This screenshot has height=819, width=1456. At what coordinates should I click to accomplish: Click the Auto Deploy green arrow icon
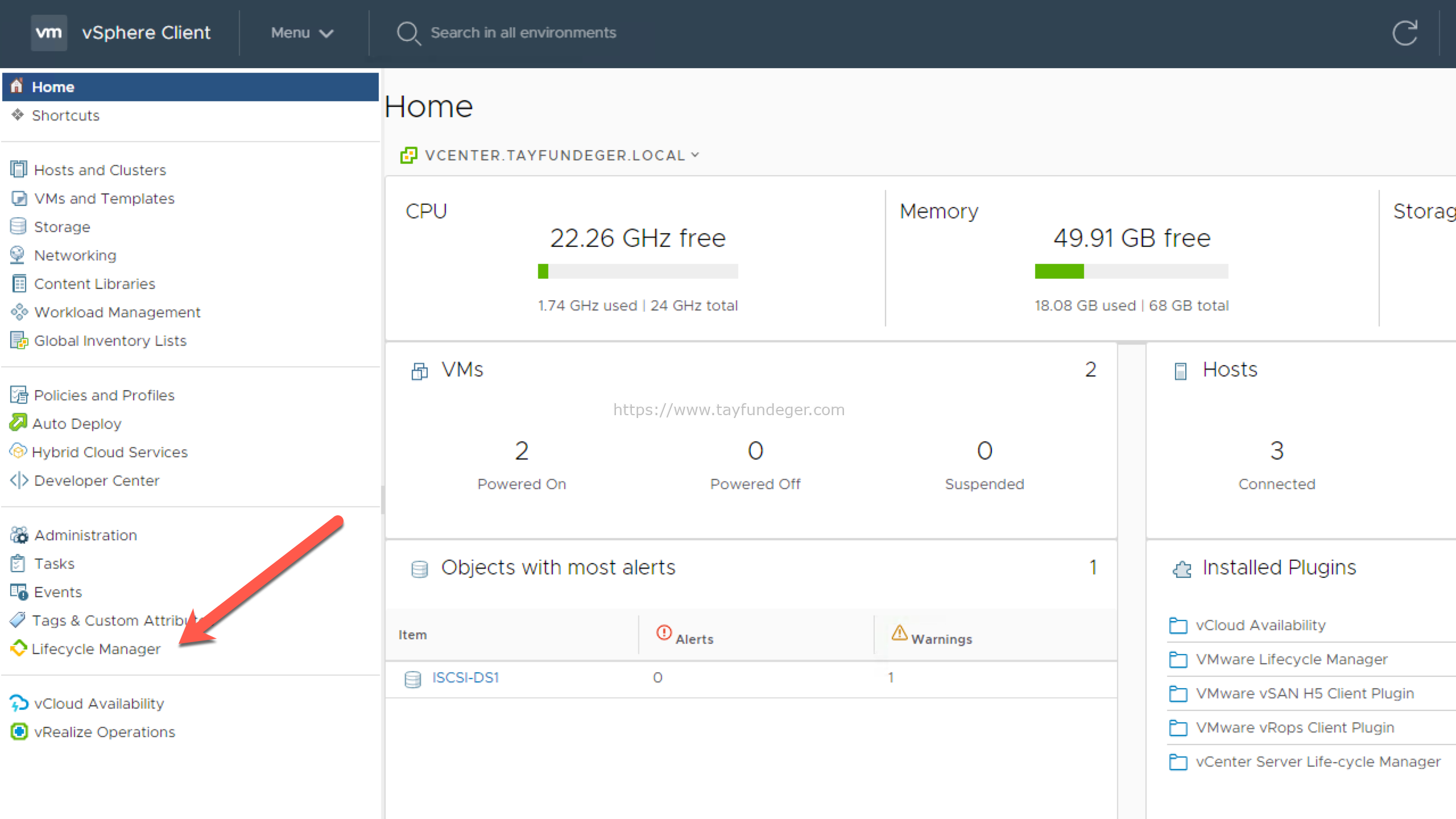tap(18, 423)
